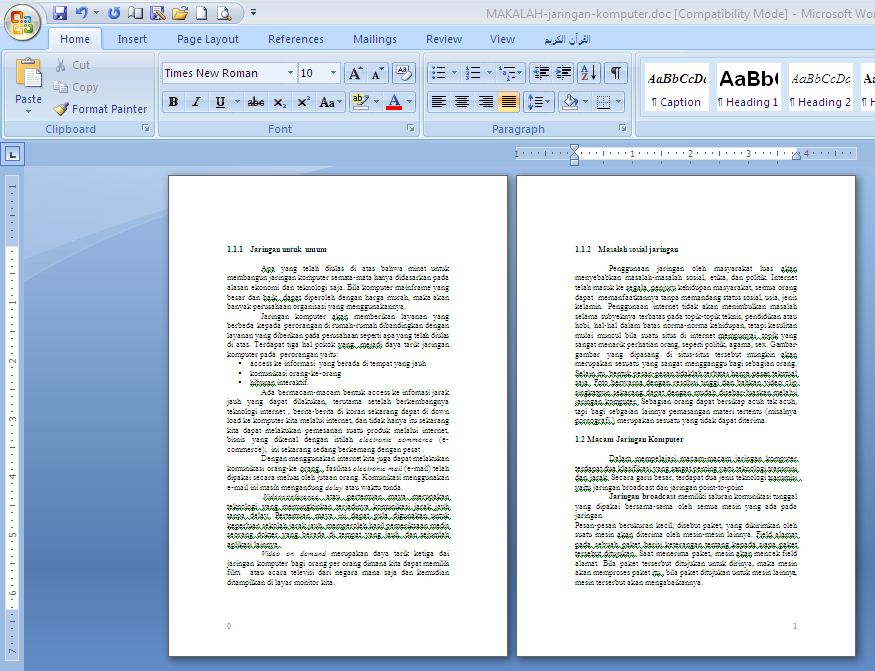Viewport: 875px width, 671px height.
Task: Open the Times New Roman font dropdown
Action: point(289,73)
